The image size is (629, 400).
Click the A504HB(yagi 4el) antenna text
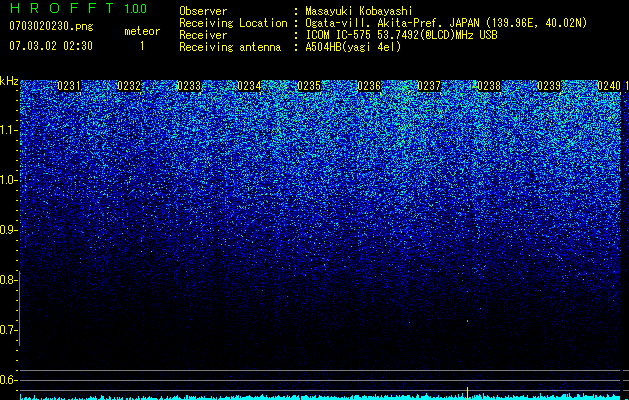pos(353,47)
